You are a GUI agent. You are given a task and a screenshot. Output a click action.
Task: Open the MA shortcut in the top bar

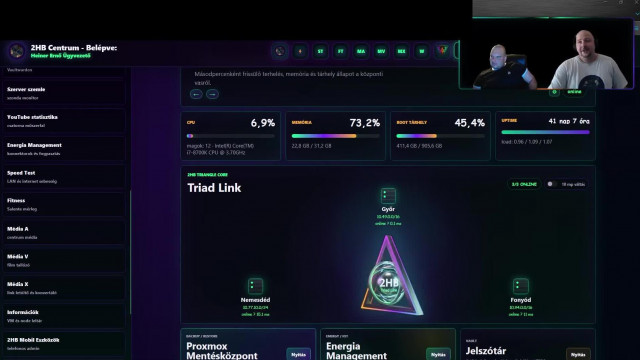[x=361, y=51]
